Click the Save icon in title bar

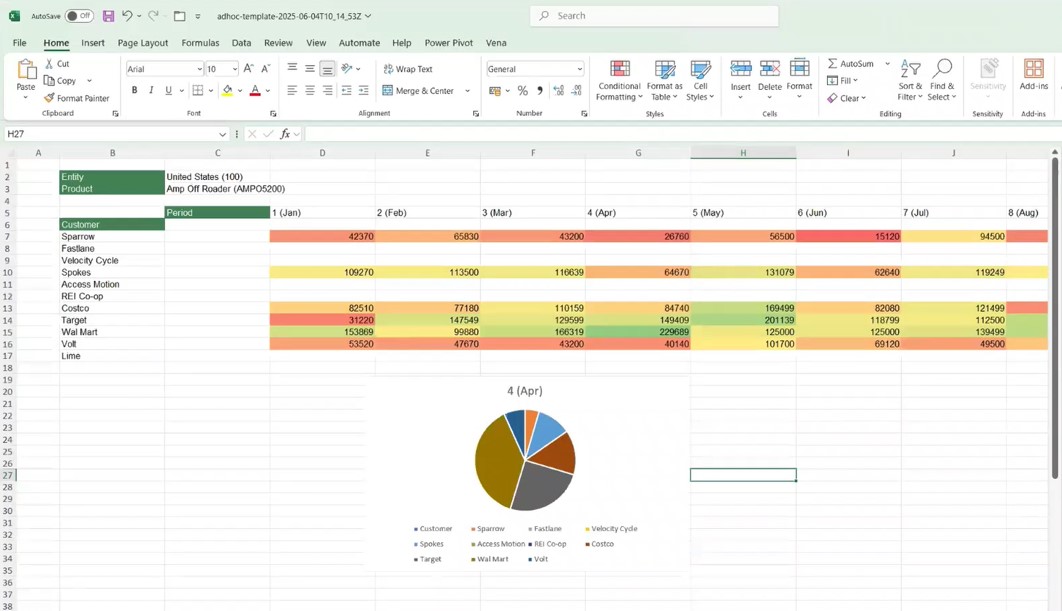[108, 16]
